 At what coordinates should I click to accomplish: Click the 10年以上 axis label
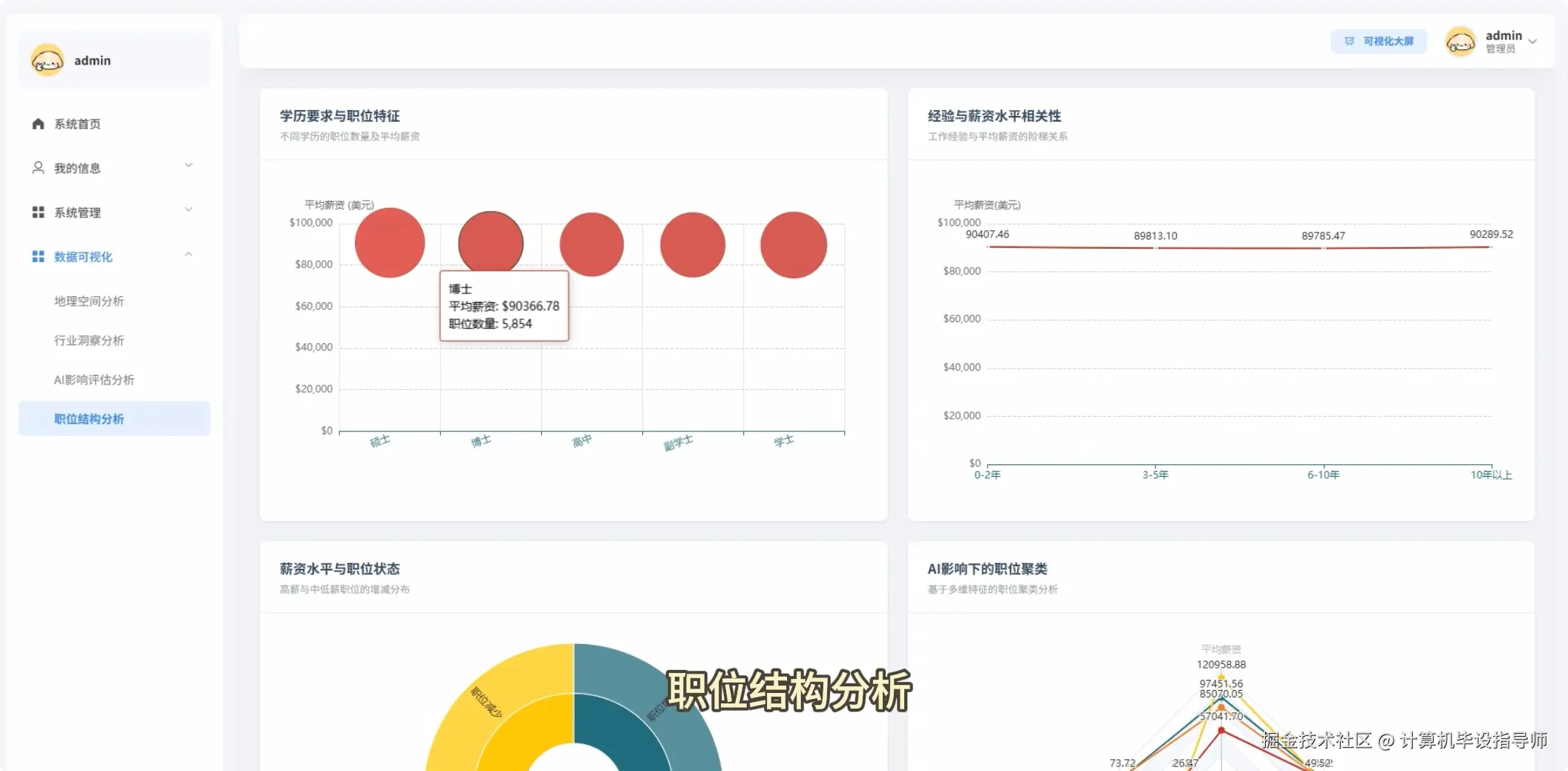[x=1491, y=475]
